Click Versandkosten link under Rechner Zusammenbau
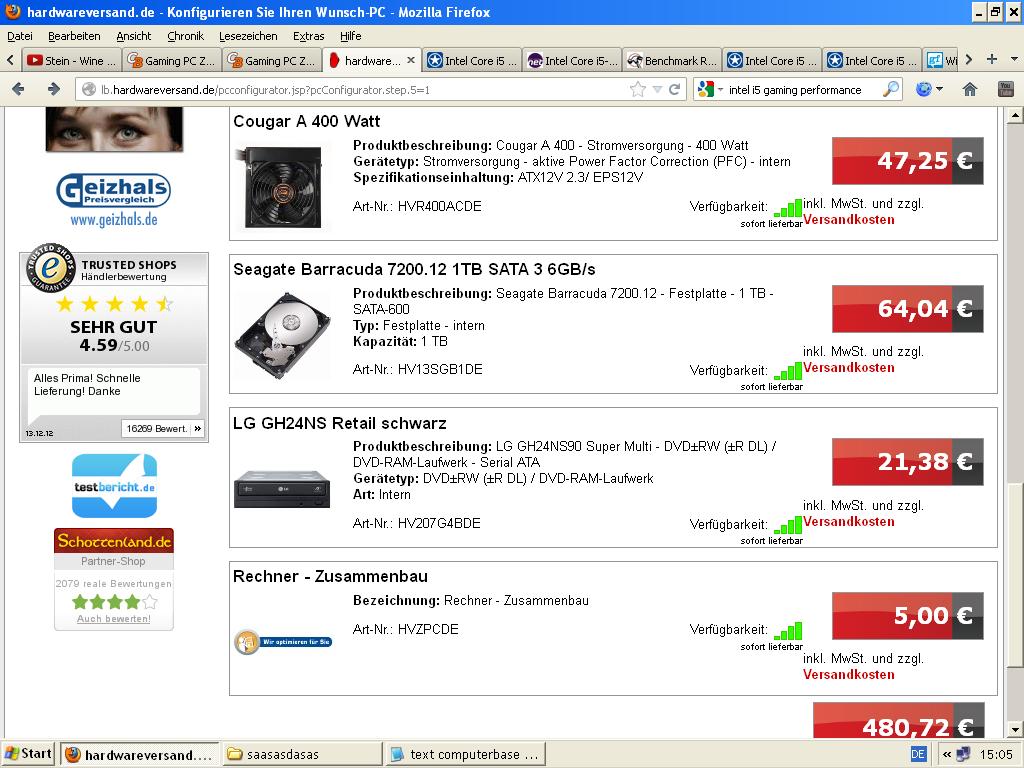 848,674
